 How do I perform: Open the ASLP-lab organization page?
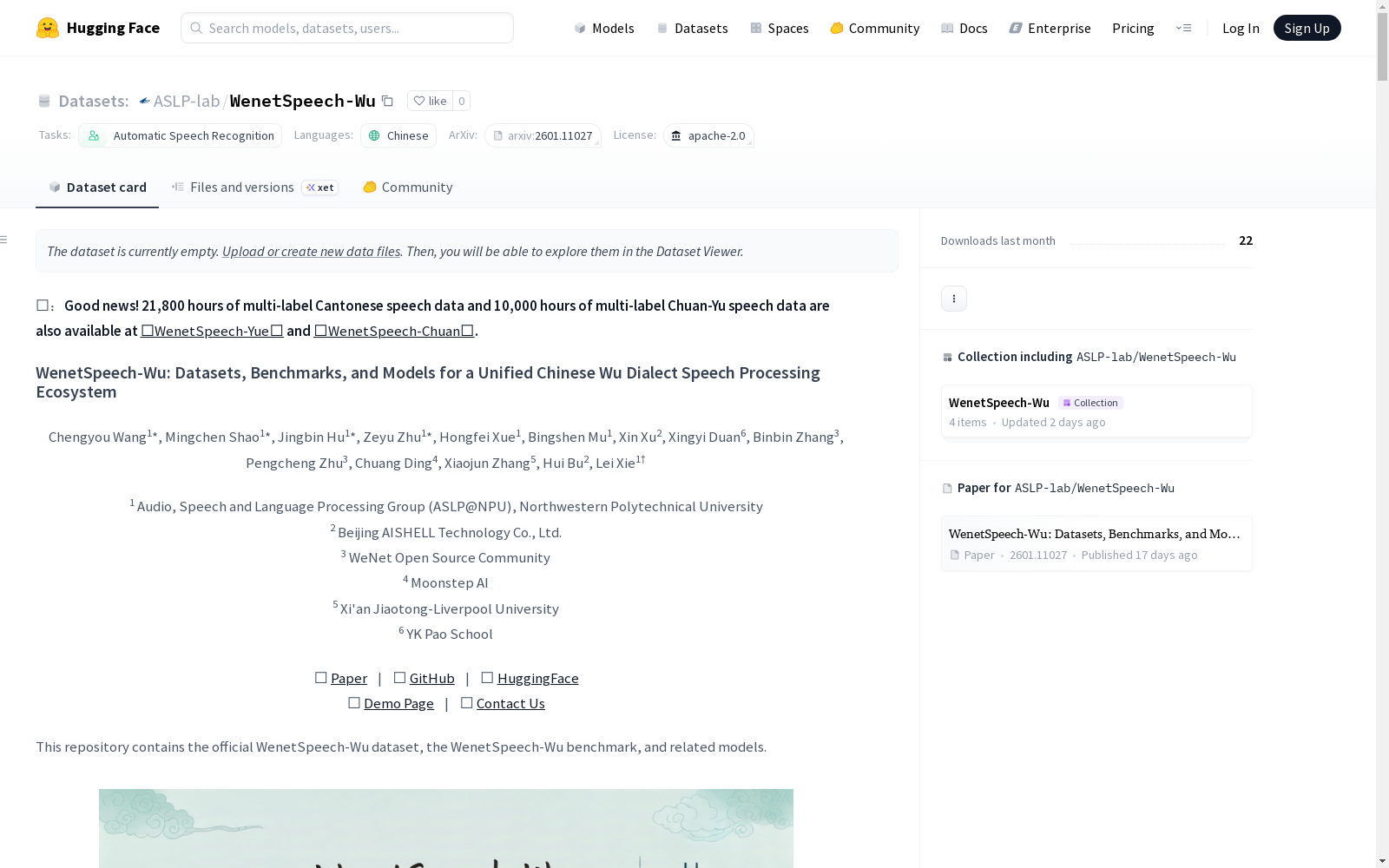(x=187, y=101)
